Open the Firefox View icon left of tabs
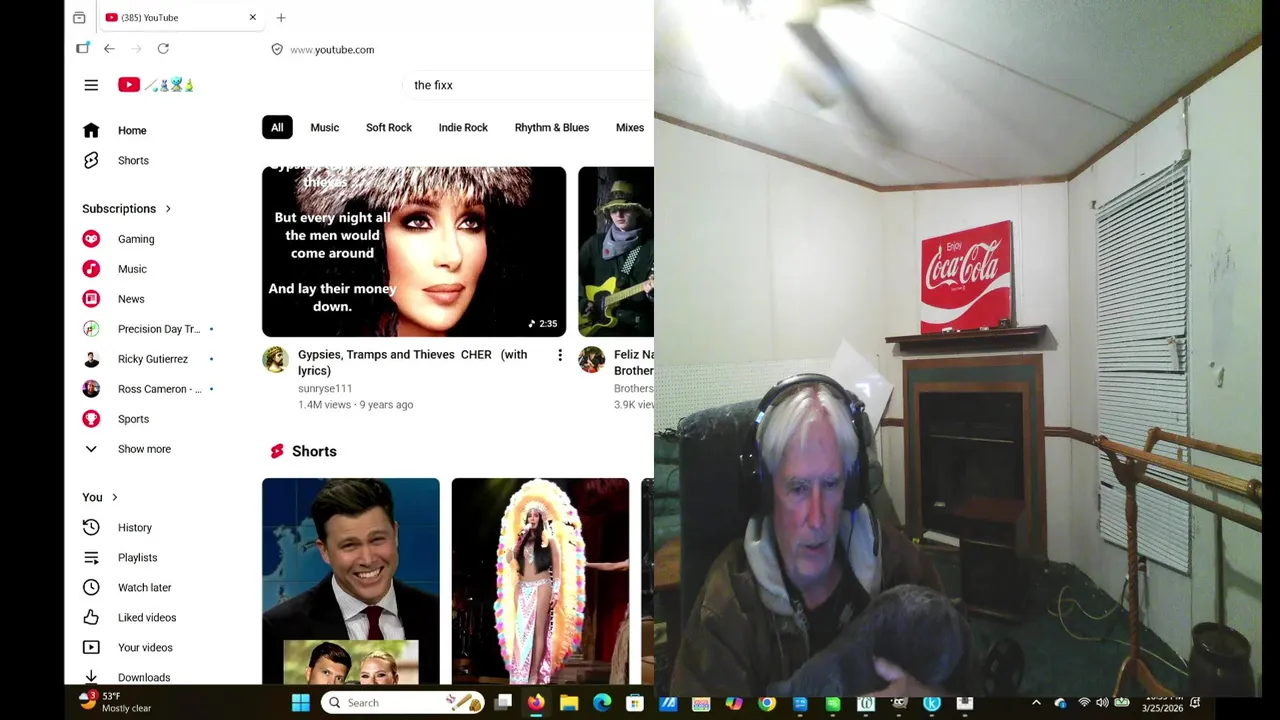The height and width of the screenshot is (720, 1280). tap(79, 17)
